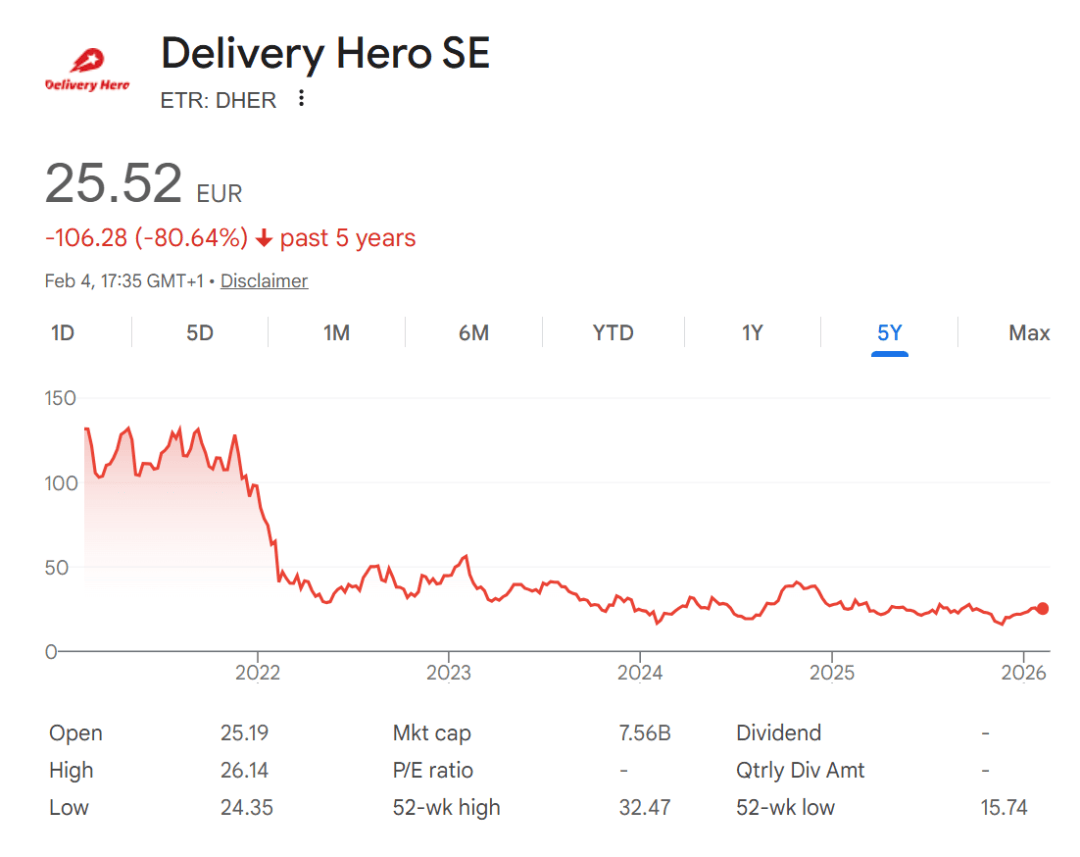Switch to the 6M chart range
Viewport: 1080px width, 857px height.
point(474,333)
